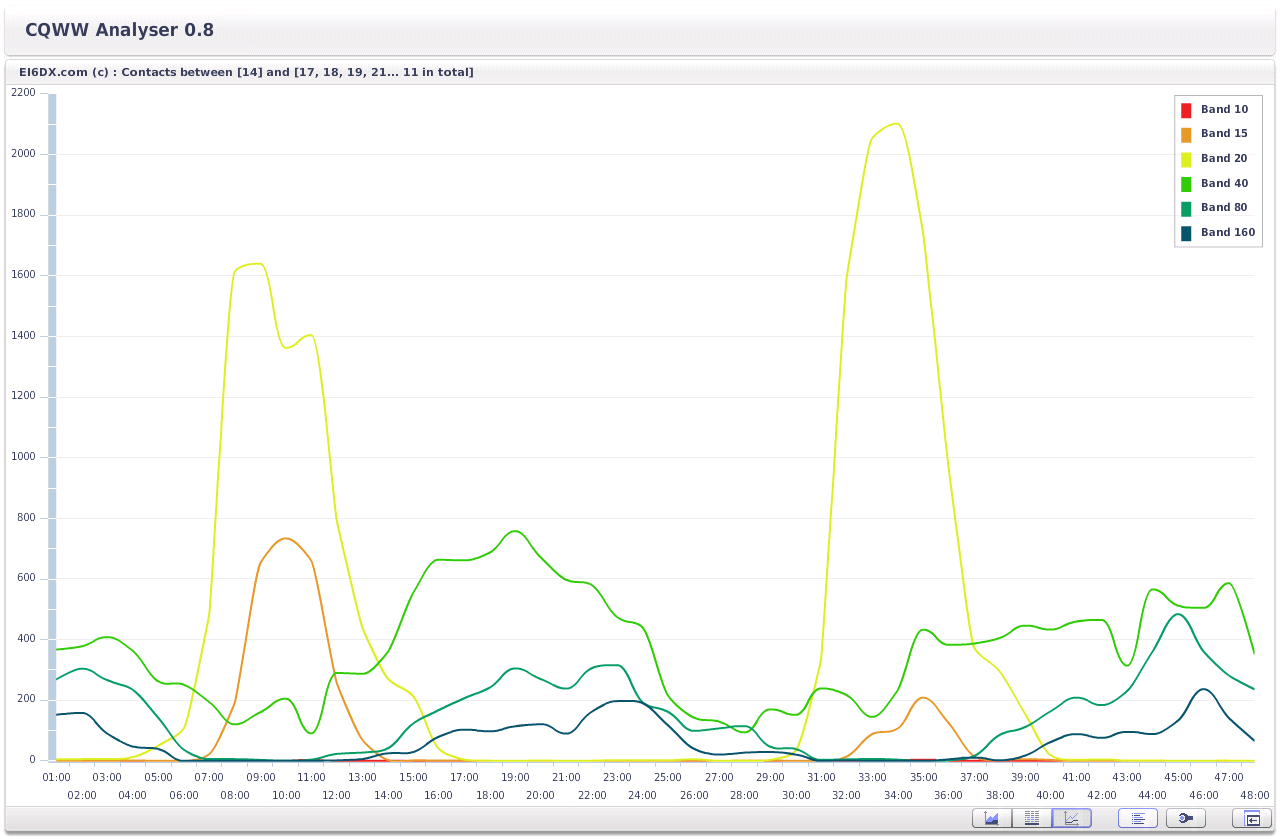
Task: Click the 19:00 x-axis label
Action: 515,777
